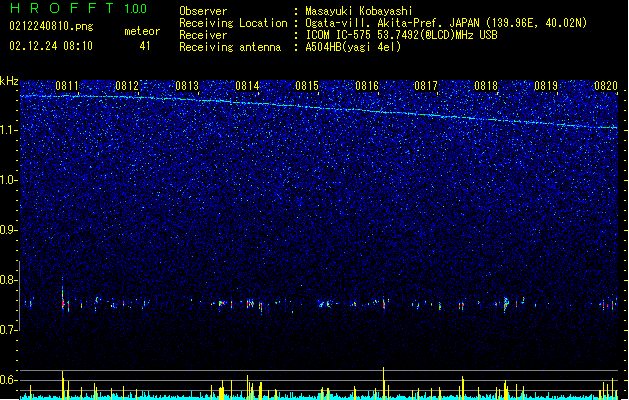
Task: Click the Ogata-vill. Akita-Pref. JAPAN location text
Action: (446, 23)
